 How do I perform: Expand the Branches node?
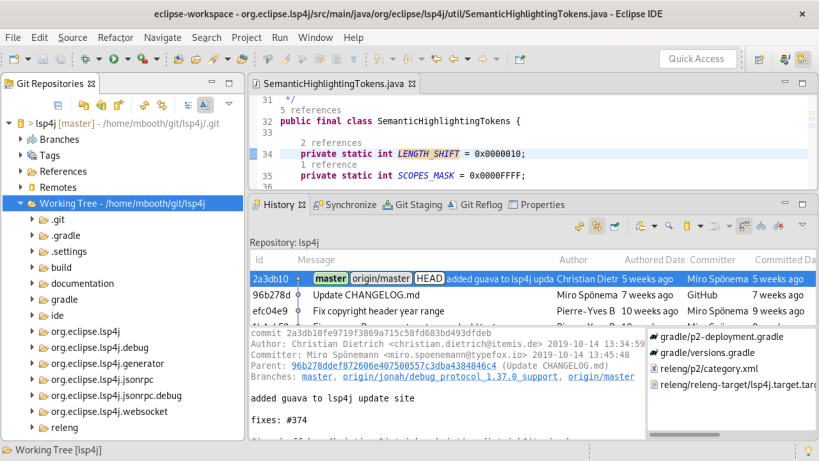21,139
